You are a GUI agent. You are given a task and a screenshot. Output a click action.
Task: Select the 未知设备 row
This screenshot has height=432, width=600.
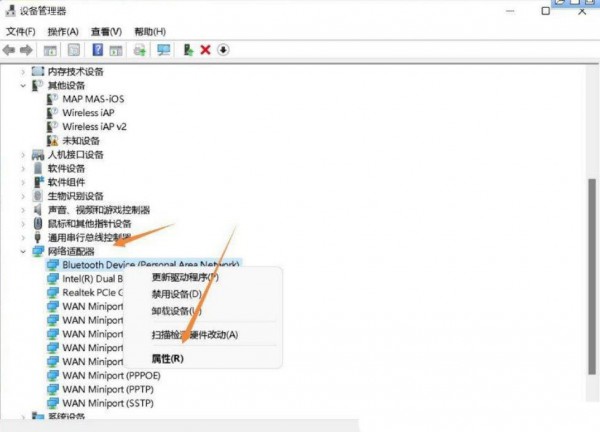pyautogui.click(x=81, y=141)
